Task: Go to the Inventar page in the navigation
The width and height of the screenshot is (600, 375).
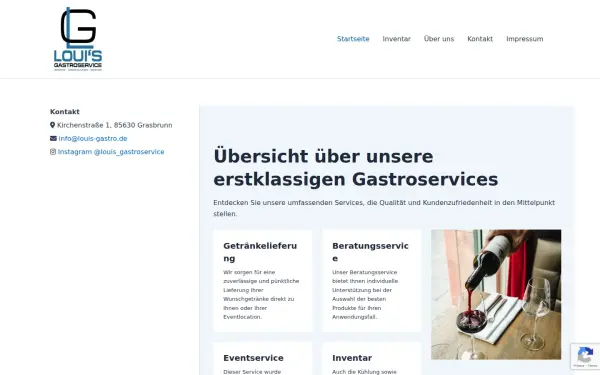Action: tap(396, 39)
